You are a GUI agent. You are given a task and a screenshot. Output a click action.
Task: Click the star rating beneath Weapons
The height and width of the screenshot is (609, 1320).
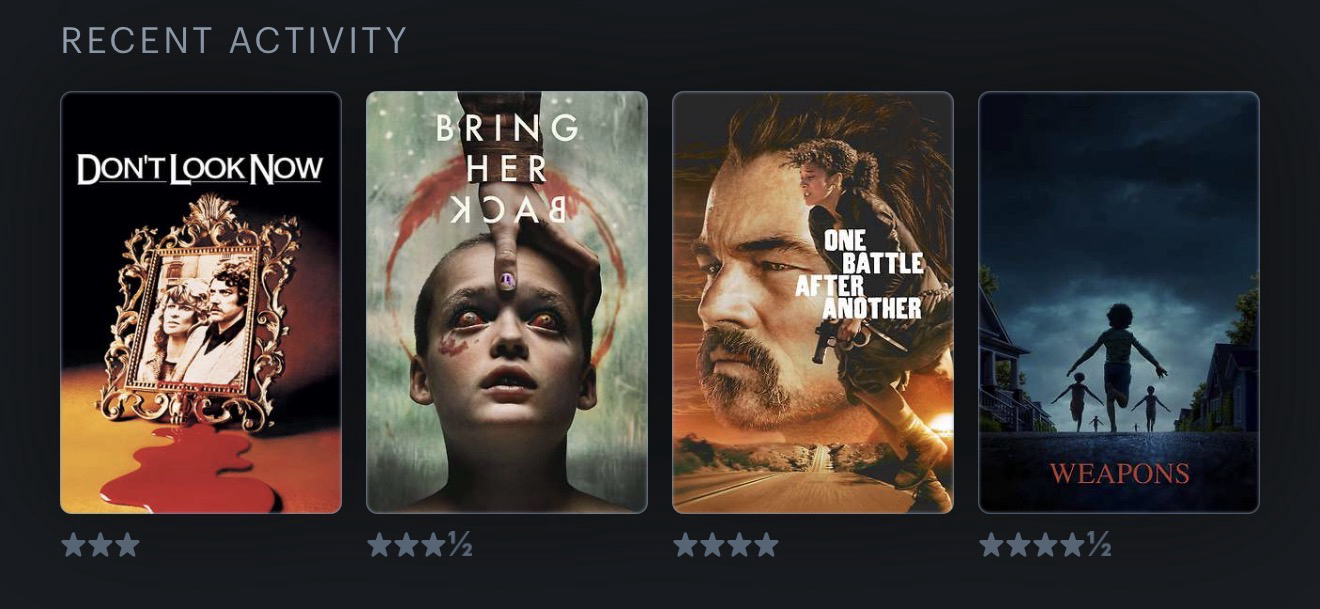tap(1045, 545)
